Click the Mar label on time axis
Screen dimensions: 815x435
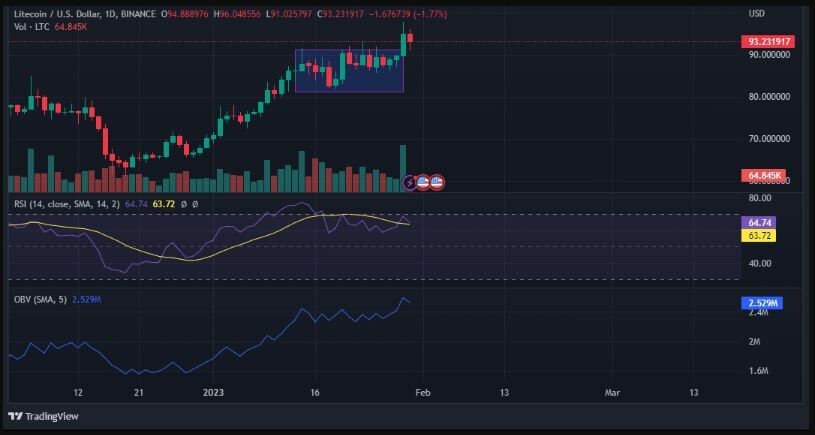(612, 392)
